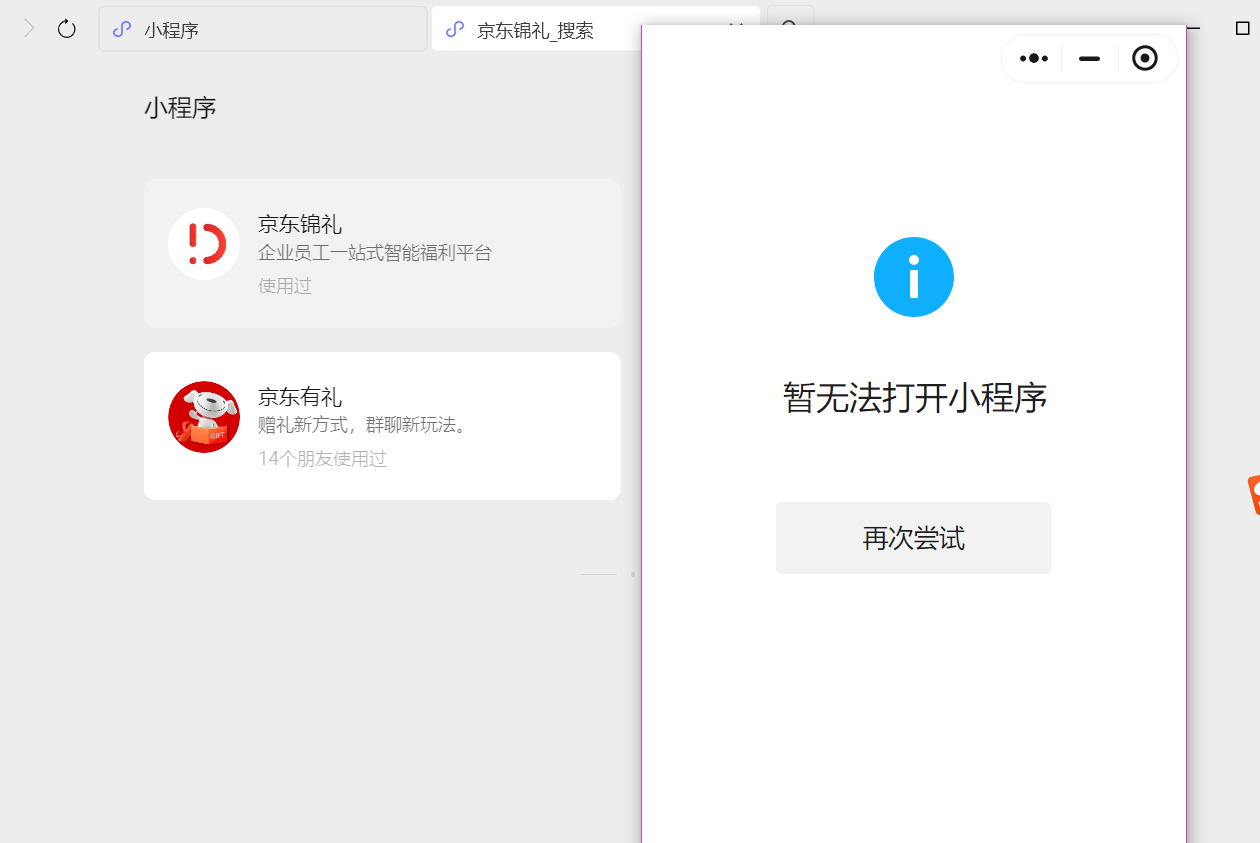Viewport: 1260px width, 843px height.
Task: Click 赠礼新方式，群聊新玩法。 description
Action: pos(364,425)
